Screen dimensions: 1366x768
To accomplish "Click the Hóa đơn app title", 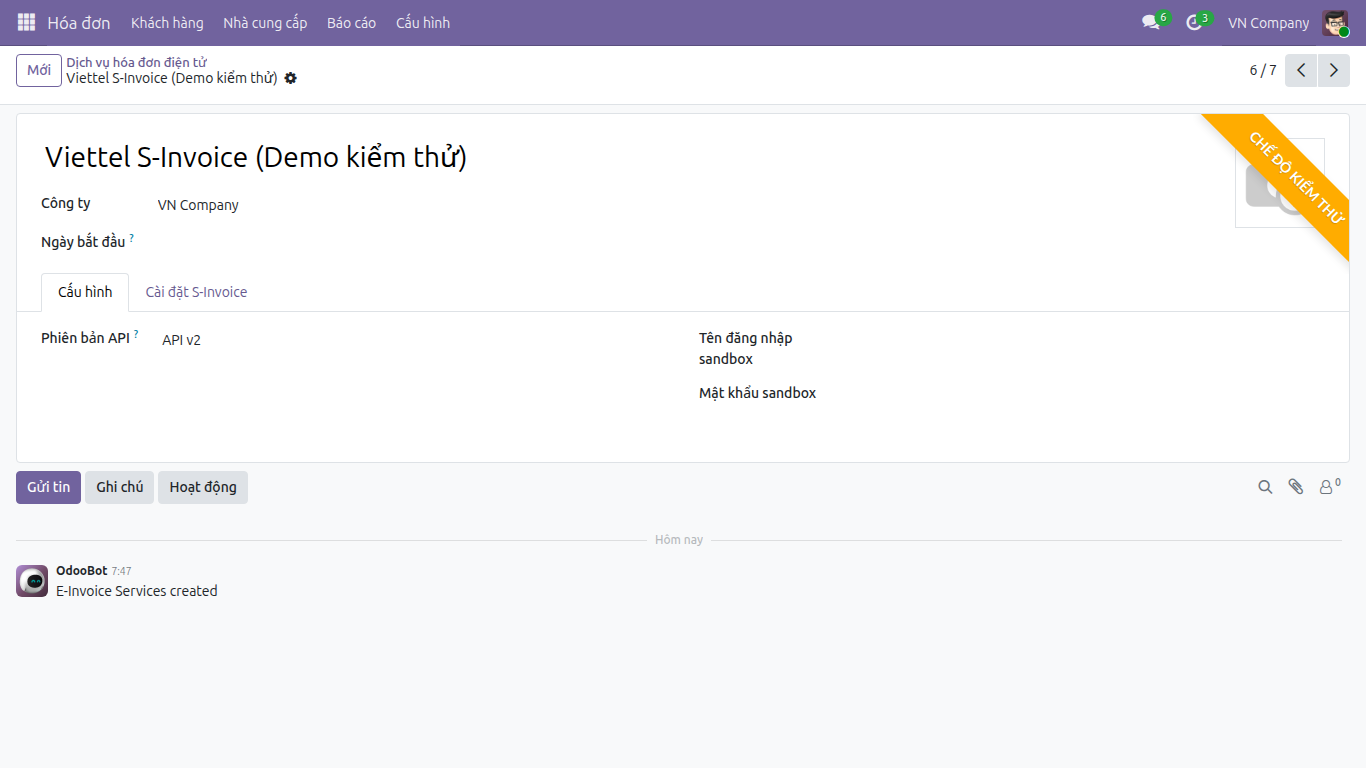I will click(79, 22).
